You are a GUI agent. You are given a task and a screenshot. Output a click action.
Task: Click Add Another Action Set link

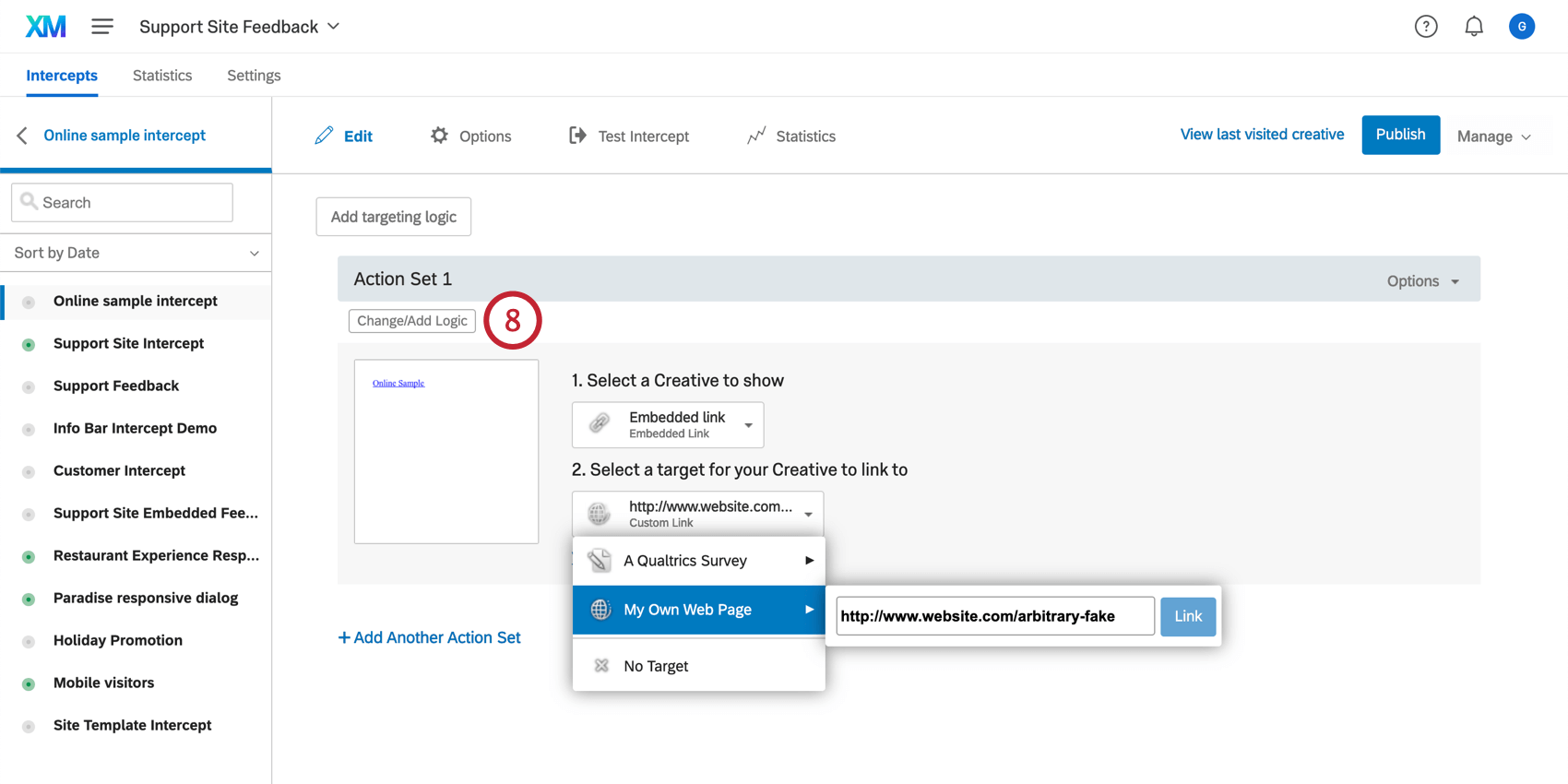pyautogui.click(x=429, y=637)
